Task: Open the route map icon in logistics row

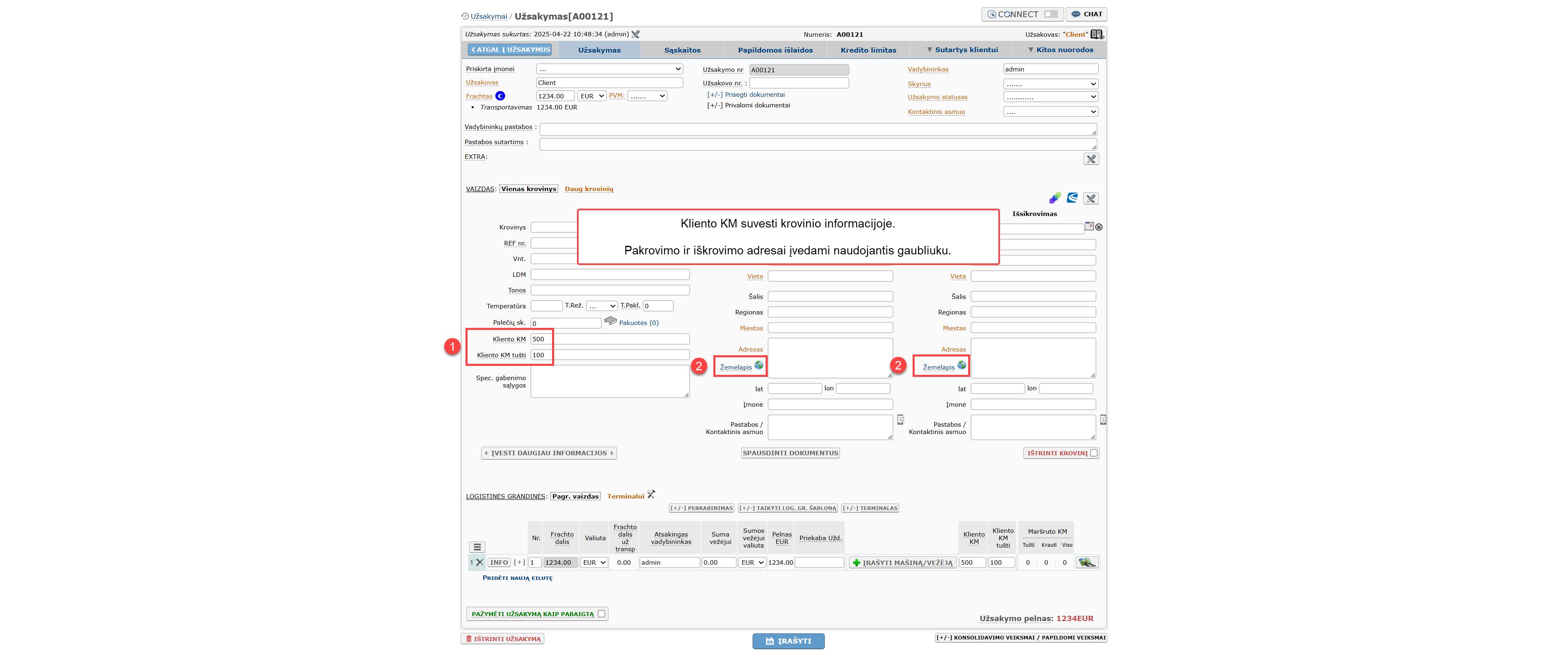Action: coord(1087,563)
